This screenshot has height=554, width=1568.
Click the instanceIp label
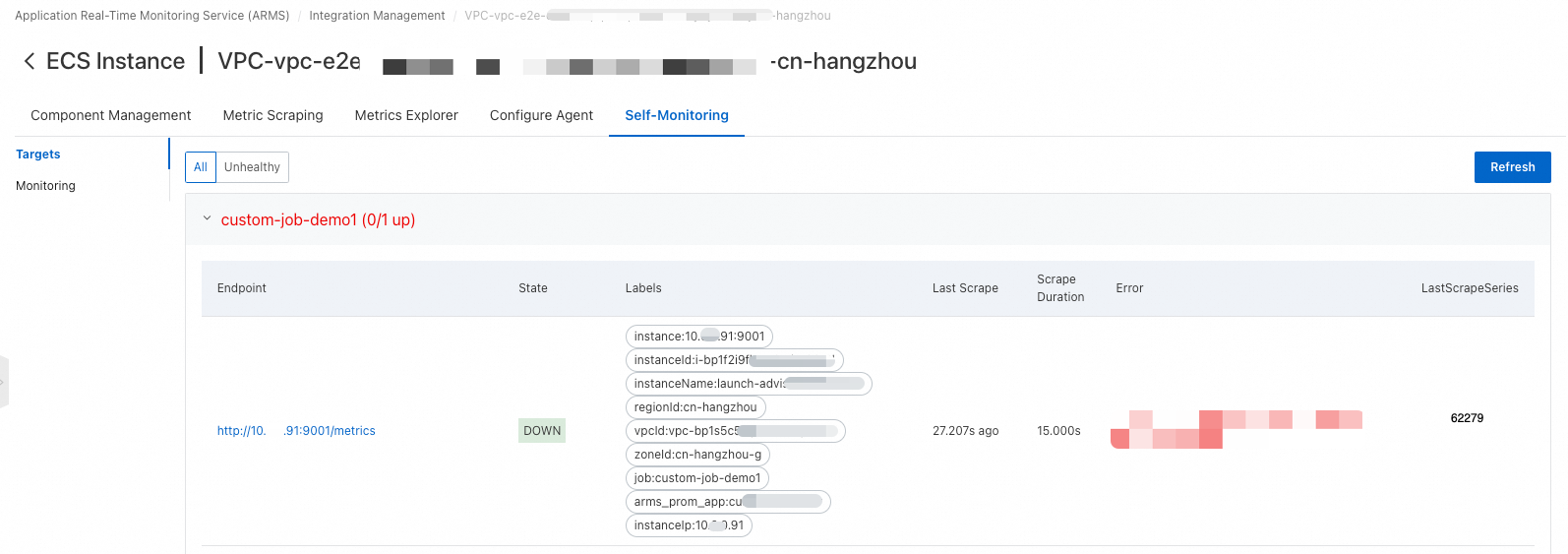689,525
